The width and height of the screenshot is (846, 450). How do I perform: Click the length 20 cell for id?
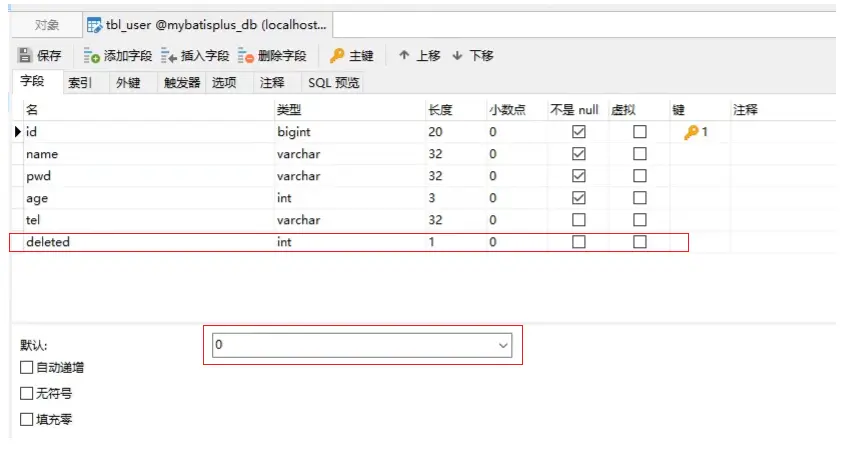point(456,132)
